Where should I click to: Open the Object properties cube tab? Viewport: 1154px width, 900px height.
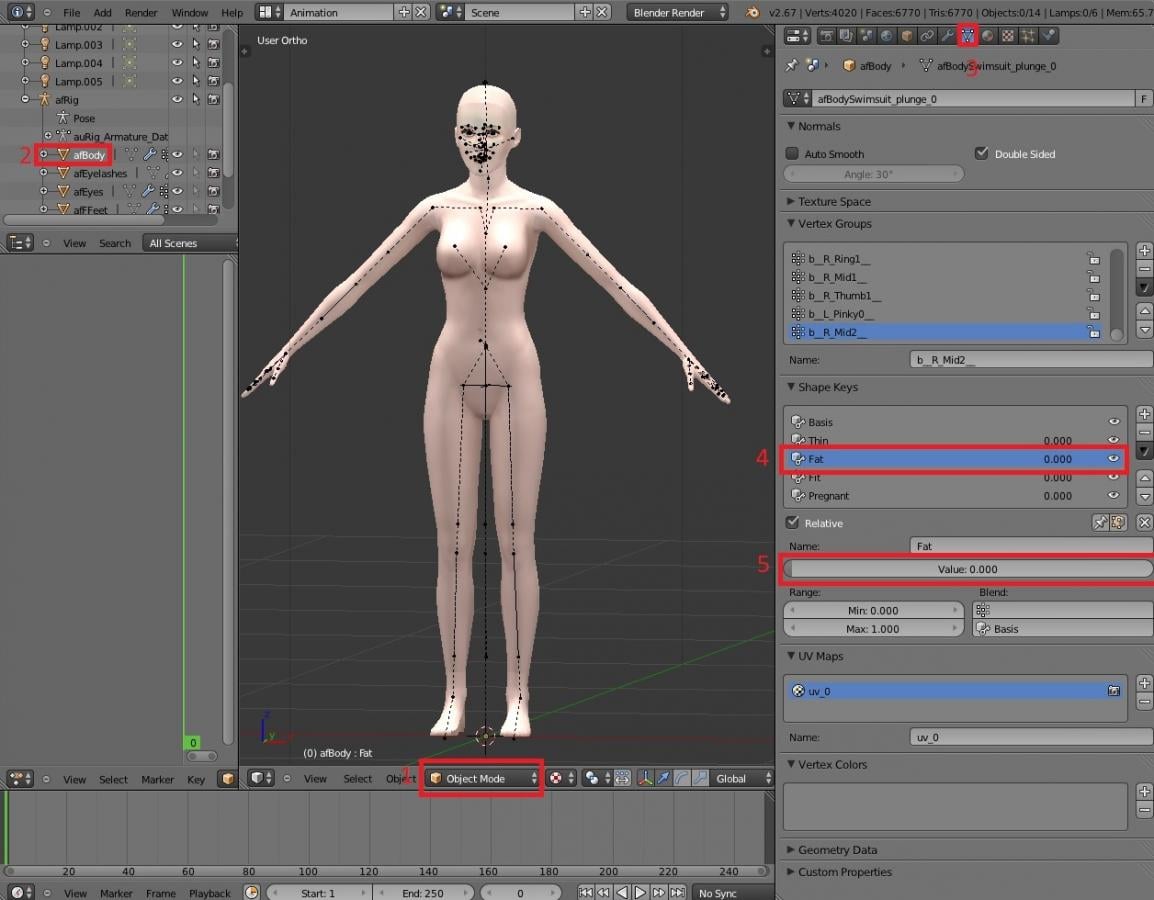coord(907,35)
